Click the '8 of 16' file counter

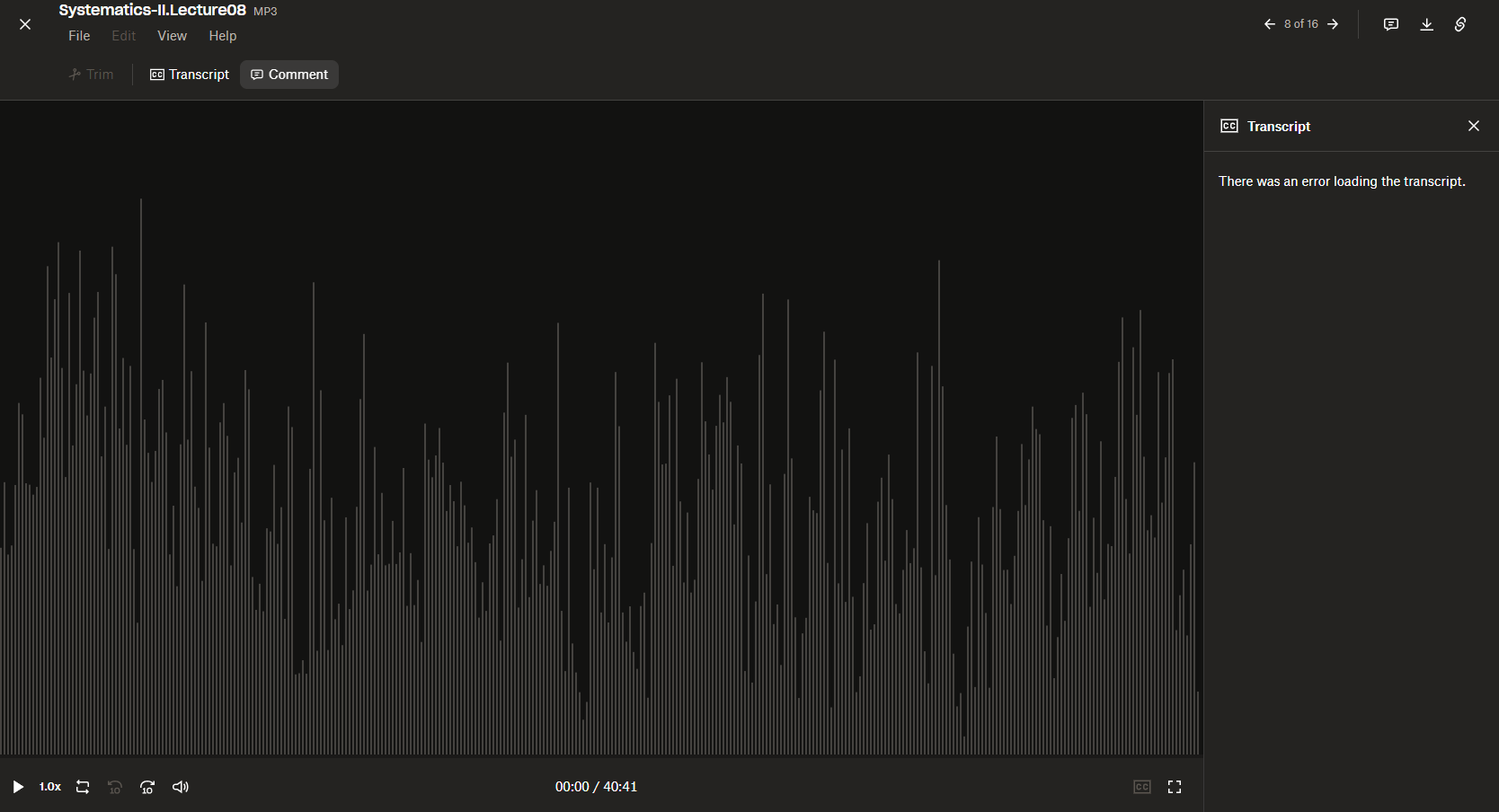pos(1301,24)
